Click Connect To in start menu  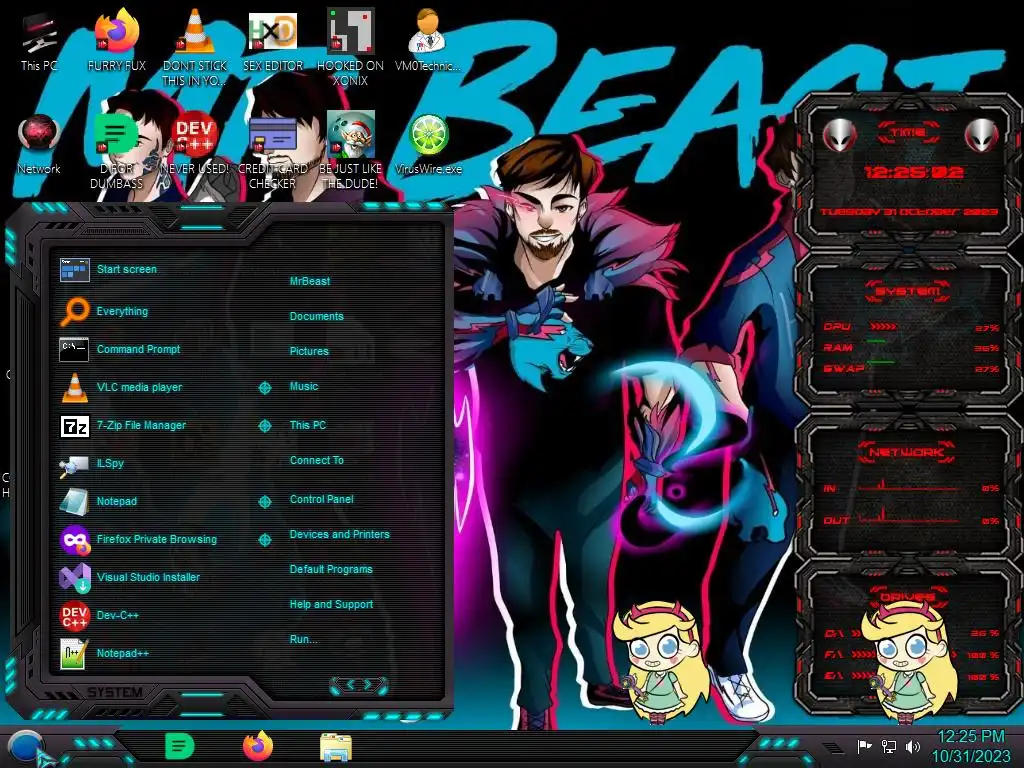[x=316, y=460]
